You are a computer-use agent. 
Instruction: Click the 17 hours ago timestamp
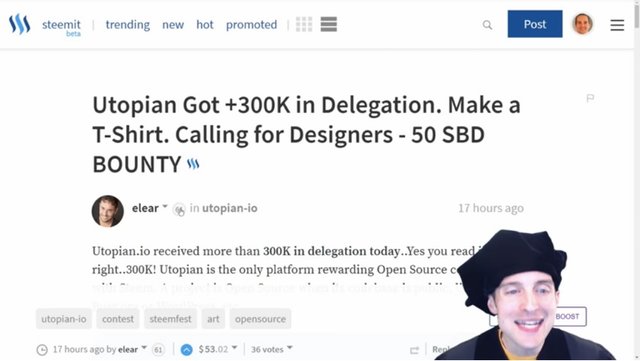tap(491, 208)
